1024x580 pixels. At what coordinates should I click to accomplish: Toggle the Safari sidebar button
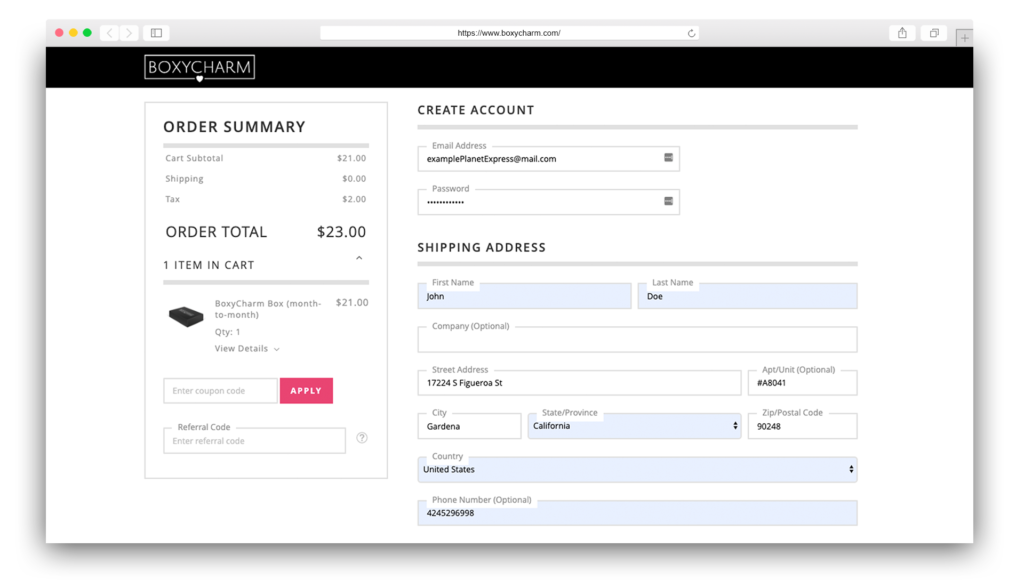(x=157, y=33)
